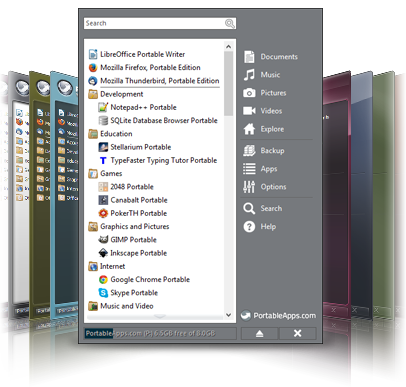This screenshot has width=406, height=387.
Task: Click the Apps list icon
Action: click(x=249, y=169)
